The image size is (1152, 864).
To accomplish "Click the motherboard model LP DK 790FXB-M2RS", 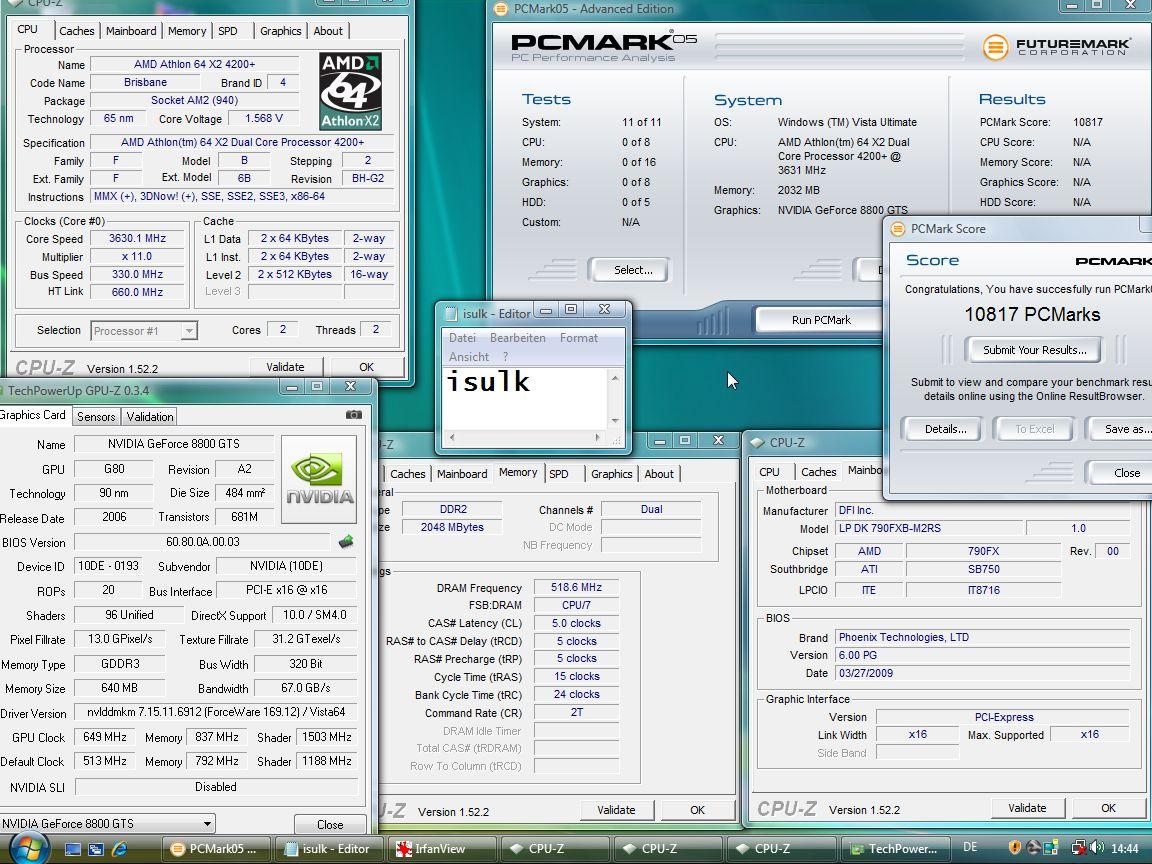I will pos(929,528).
